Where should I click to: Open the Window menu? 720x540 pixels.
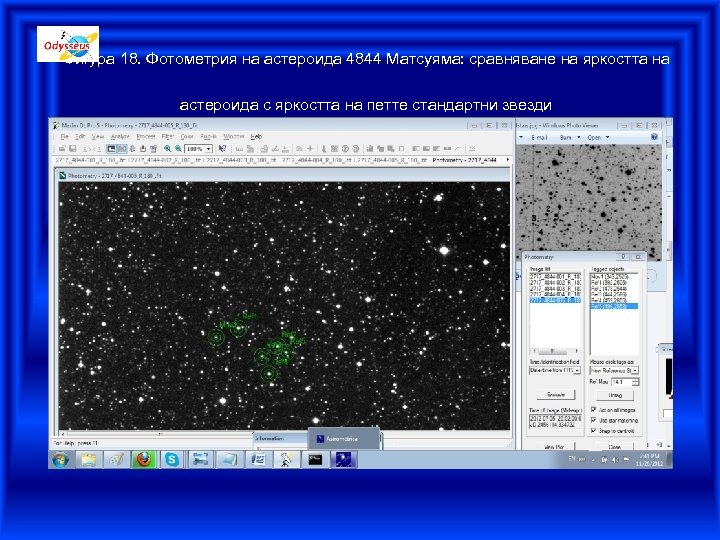click(x=234, y=137)
